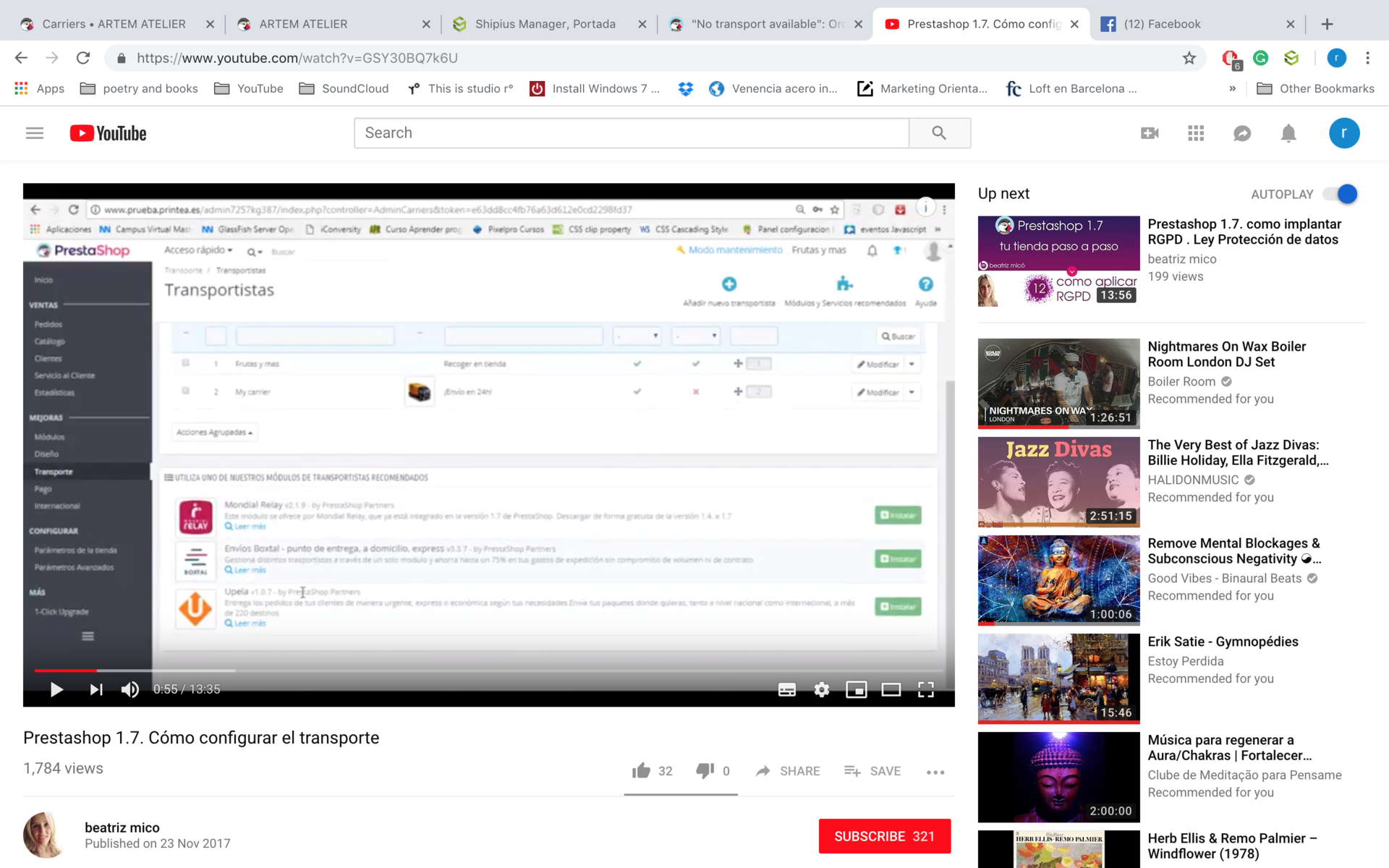Screen dimensions: 1389x868
Task: Toggle the Autoplay switch off
Action: pos(1341,194)
